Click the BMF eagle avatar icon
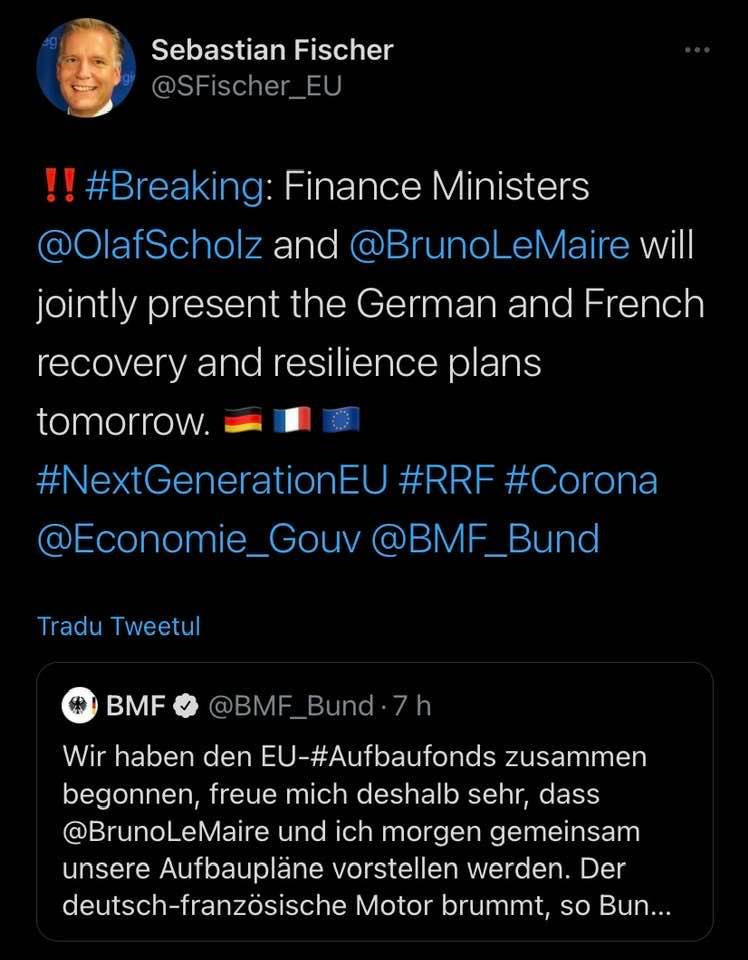 click(x=79, y=706)
